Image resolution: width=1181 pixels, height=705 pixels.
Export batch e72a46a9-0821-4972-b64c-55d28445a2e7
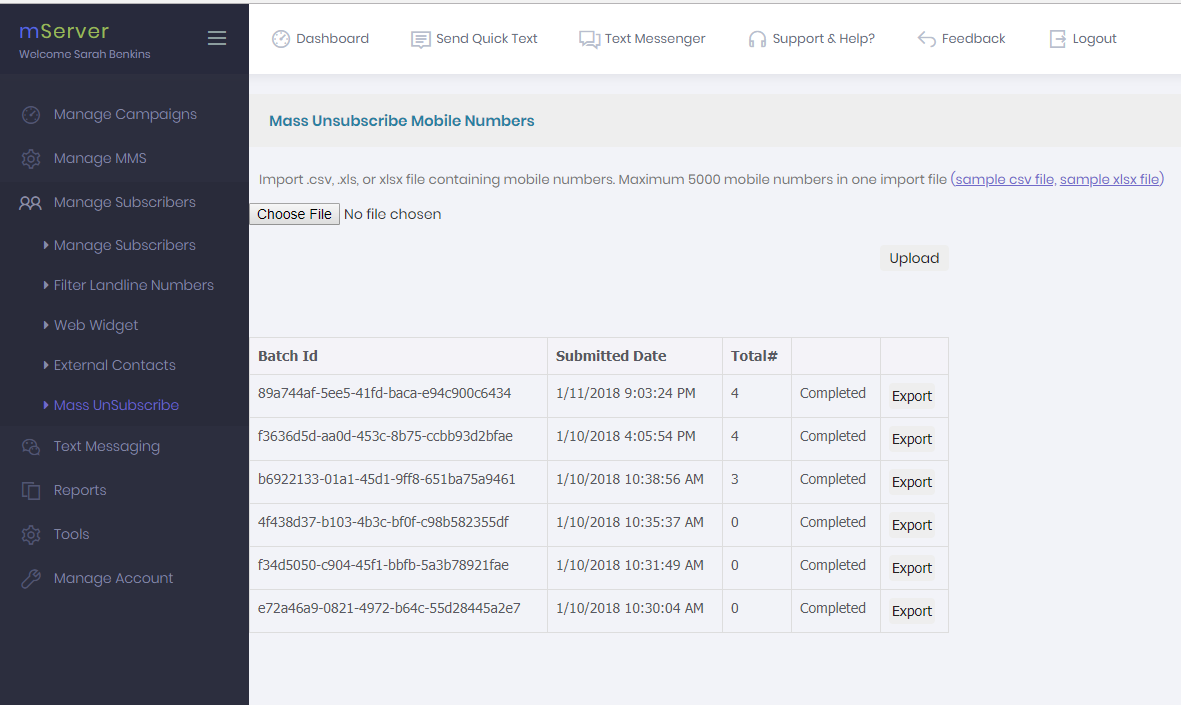[x=911, y=611]
